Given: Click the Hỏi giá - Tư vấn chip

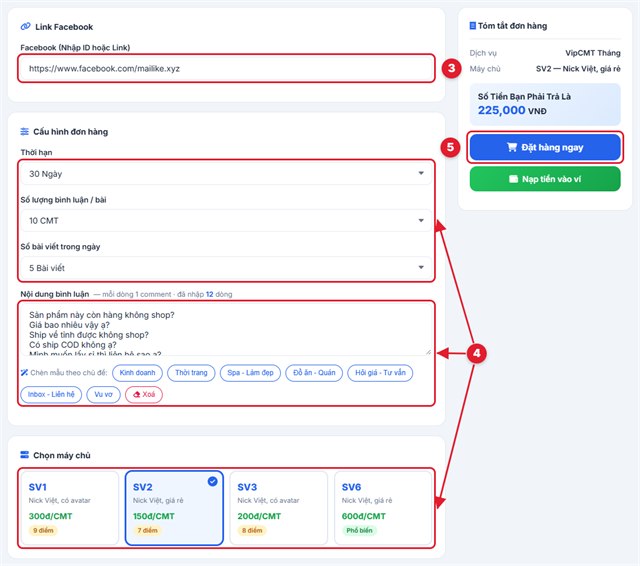Looking at the screenshot, I should 380,373.
